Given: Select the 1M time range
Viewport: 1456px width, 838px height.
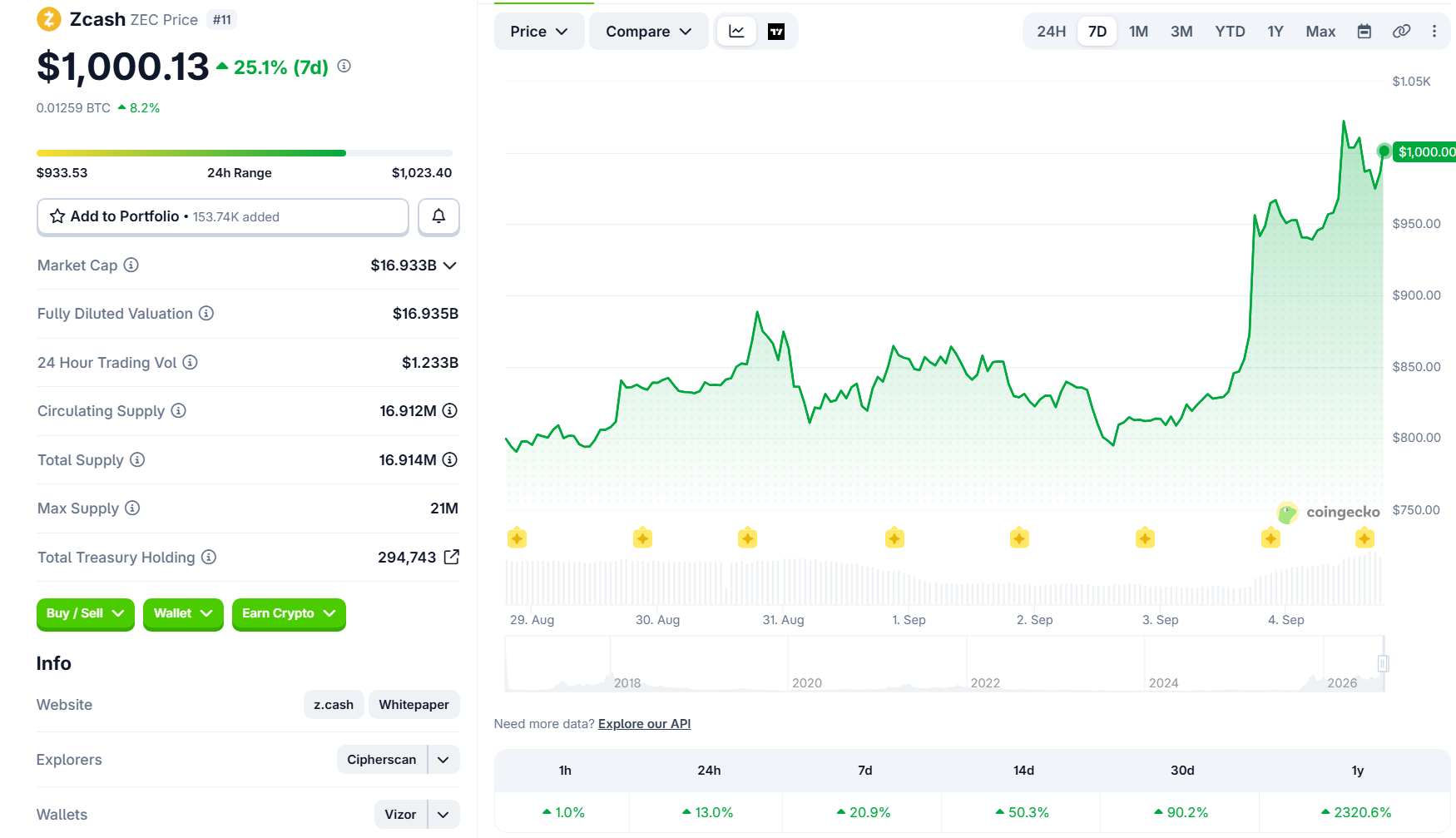Looking at the screenshot, I should pyautogui.click(x=1139, y=32).
